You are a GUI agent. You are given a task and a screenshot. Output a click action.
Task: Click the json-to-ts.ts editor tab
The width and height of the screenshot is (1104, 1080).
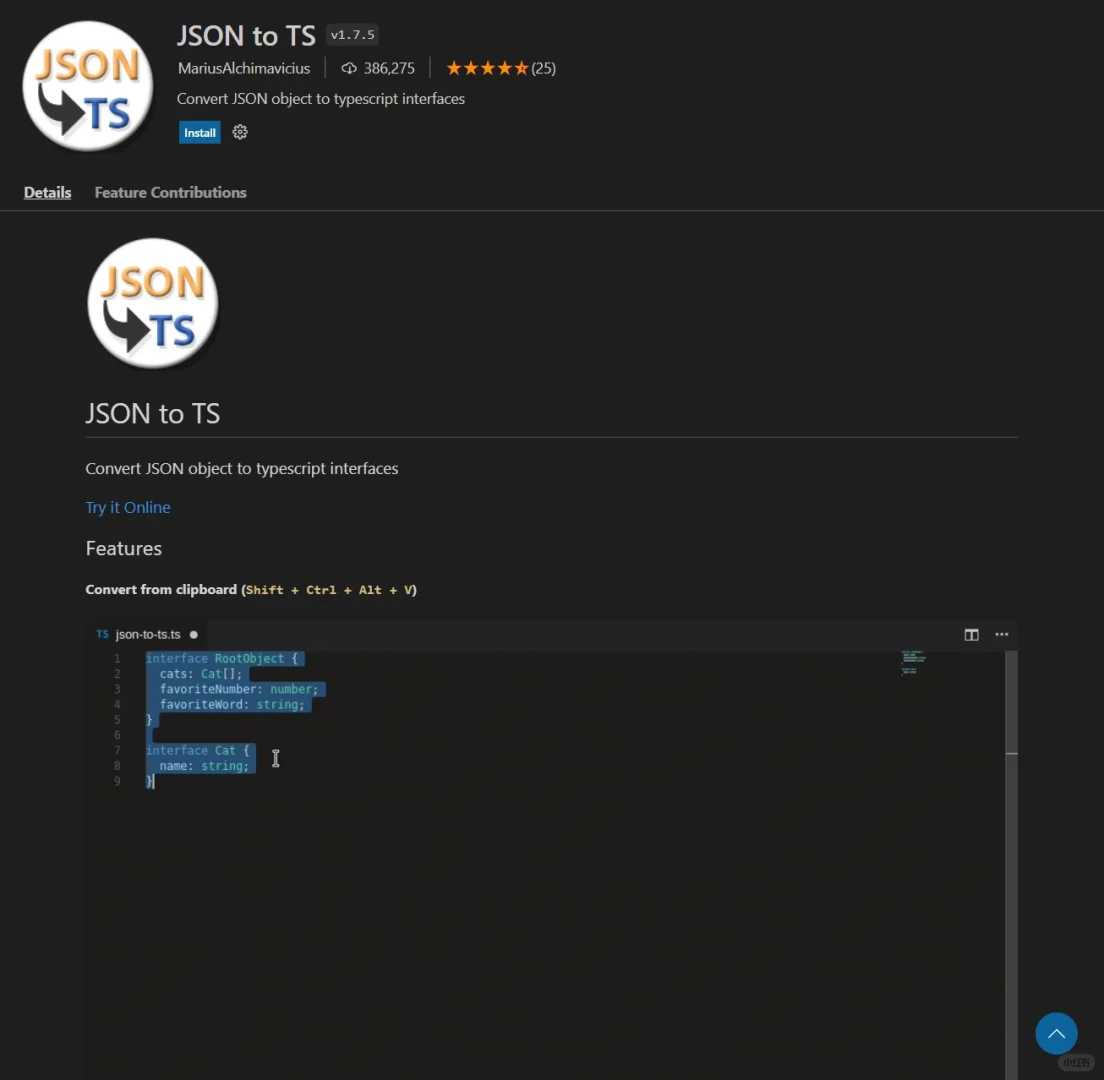click(x=146, y=634)
